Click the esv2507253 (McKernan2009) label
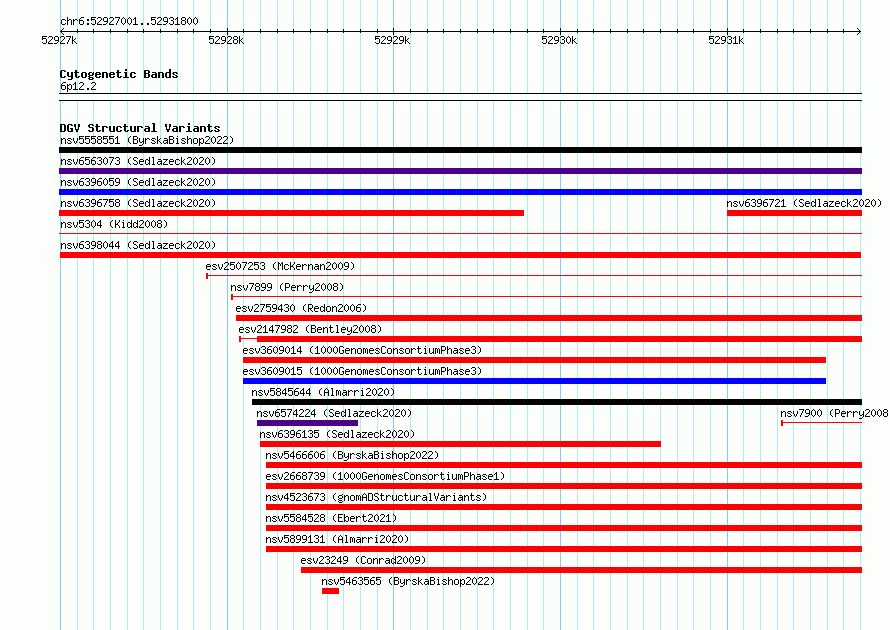 click(x=280, y=266)
